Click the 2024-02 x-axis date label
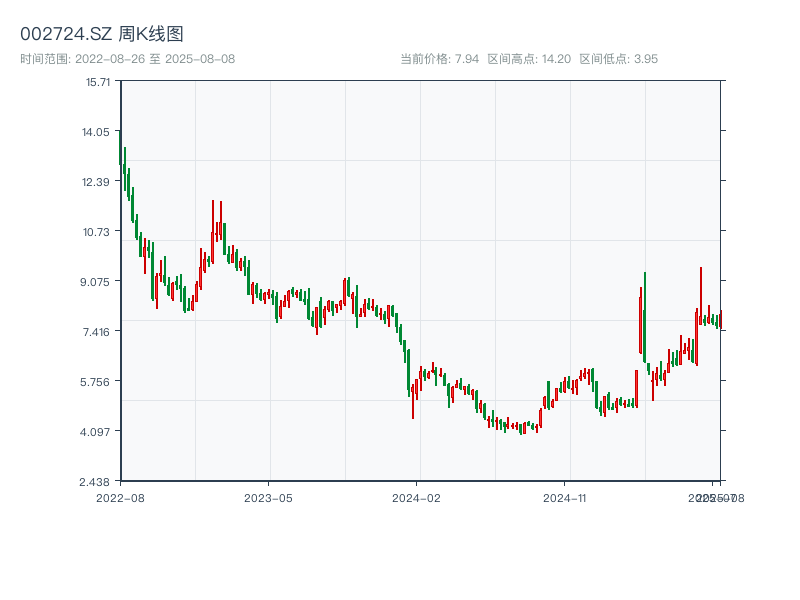Image resolution: width=800 pixels, height=600 pixels. click(417, 497)
